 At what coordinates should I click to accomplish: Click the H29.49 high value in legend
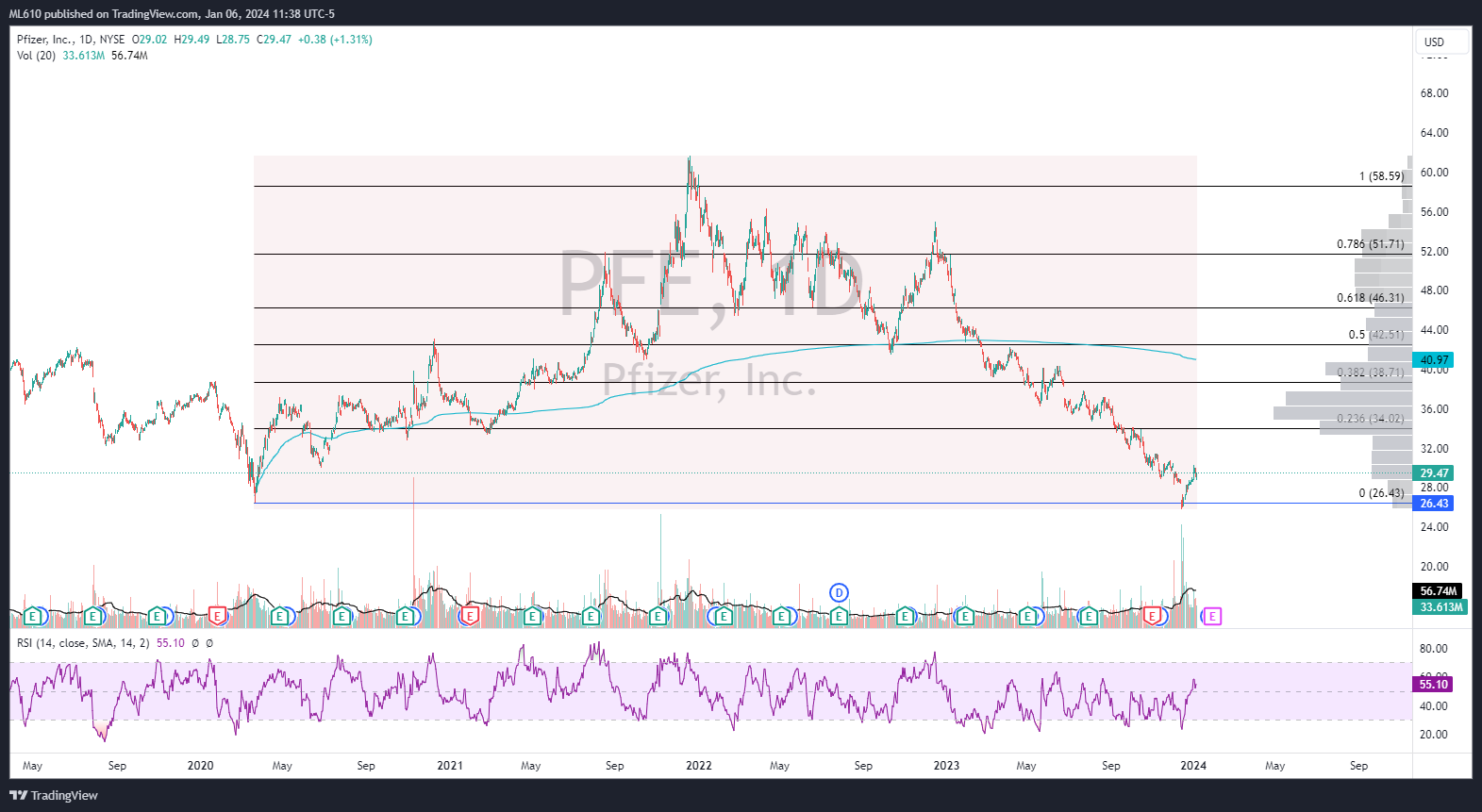click(191, 40)
